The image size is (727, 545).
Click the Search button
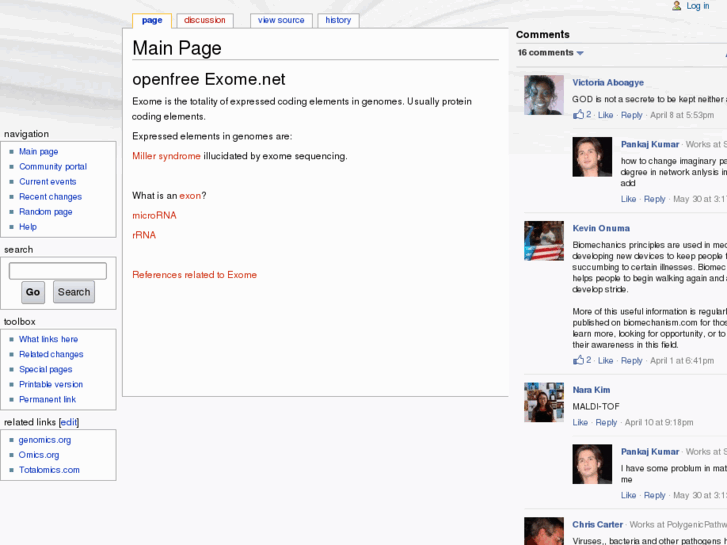pos(74,292)
